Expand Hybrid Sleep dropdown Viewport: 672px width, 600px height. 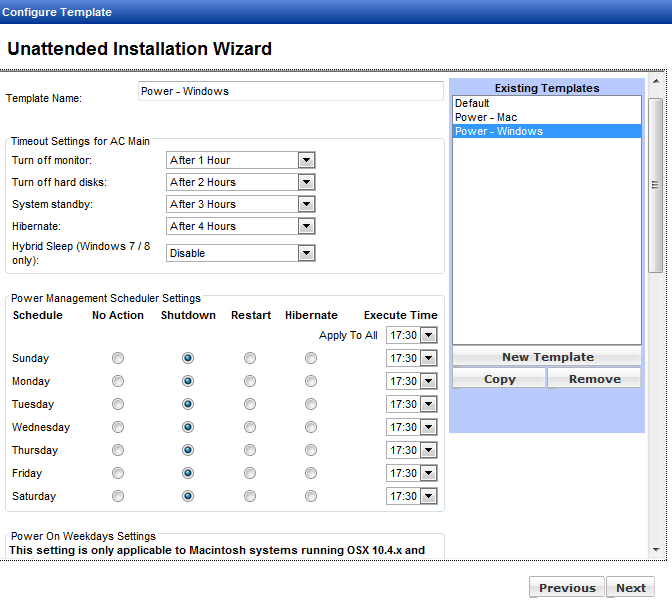(x=306, y=253)
